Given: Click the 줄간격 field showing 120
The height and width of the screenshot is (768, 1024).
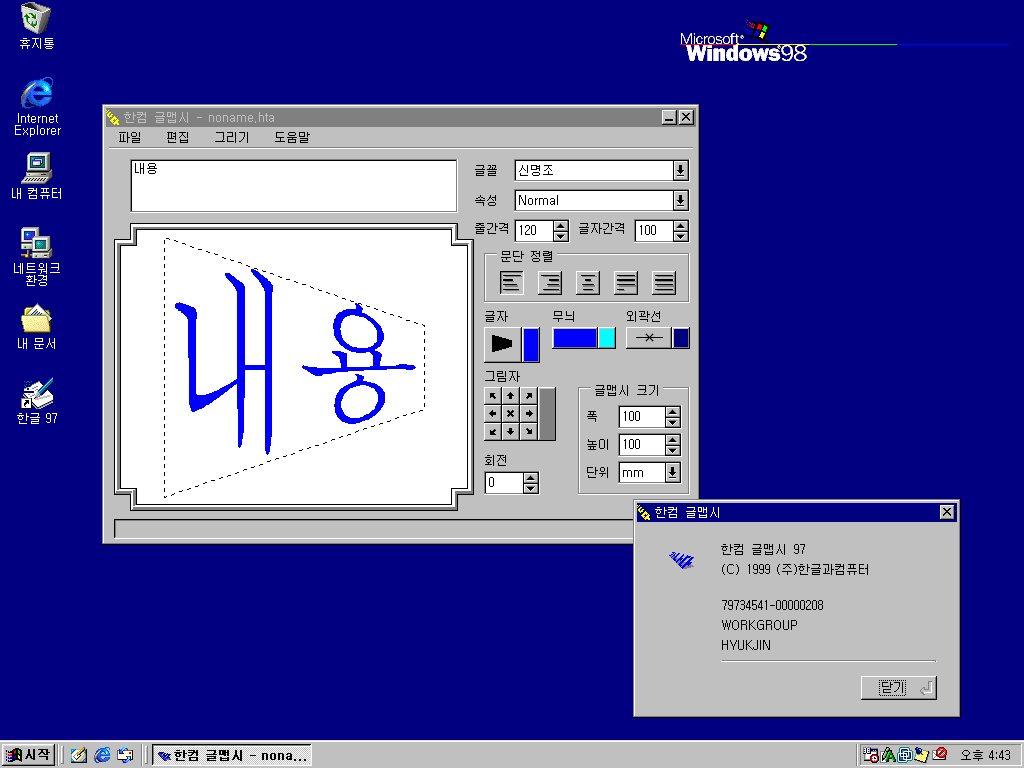Looking at the screenshot, I should click(534, 231).
